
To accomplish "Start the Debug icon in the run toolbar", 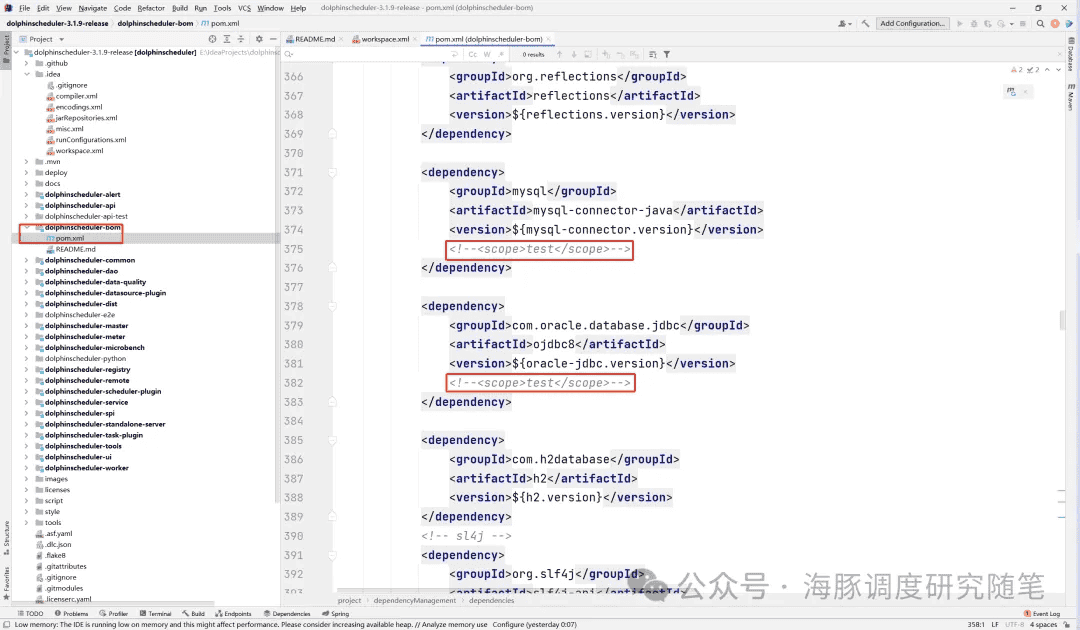I will [974, 23].
